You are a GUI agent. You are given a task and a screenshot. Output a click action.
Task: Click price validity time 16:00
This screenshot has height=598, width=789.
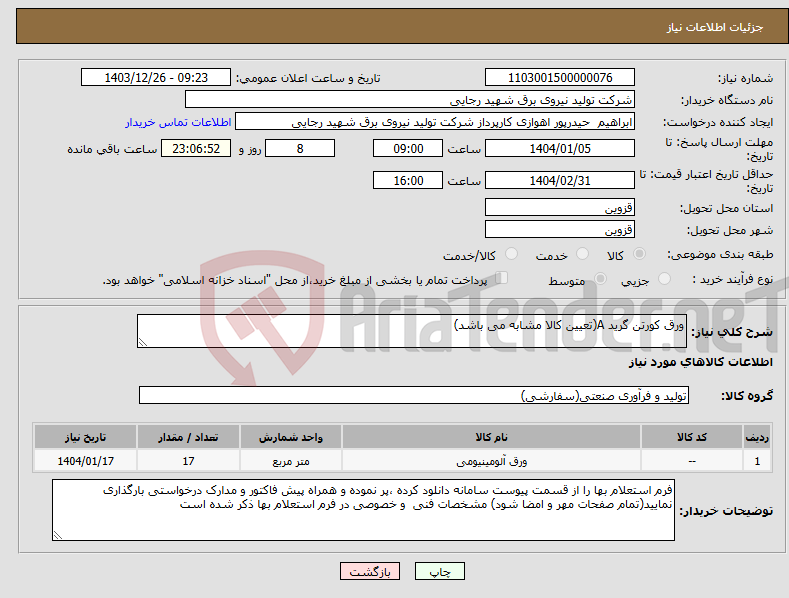[x=408, y=180]
